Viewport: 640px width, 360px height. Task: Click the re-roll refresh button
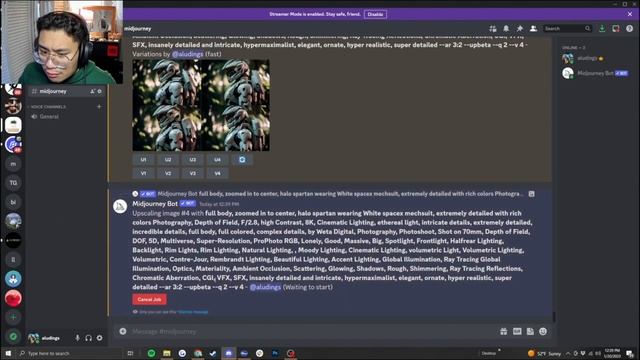click(x=242, y=160)
